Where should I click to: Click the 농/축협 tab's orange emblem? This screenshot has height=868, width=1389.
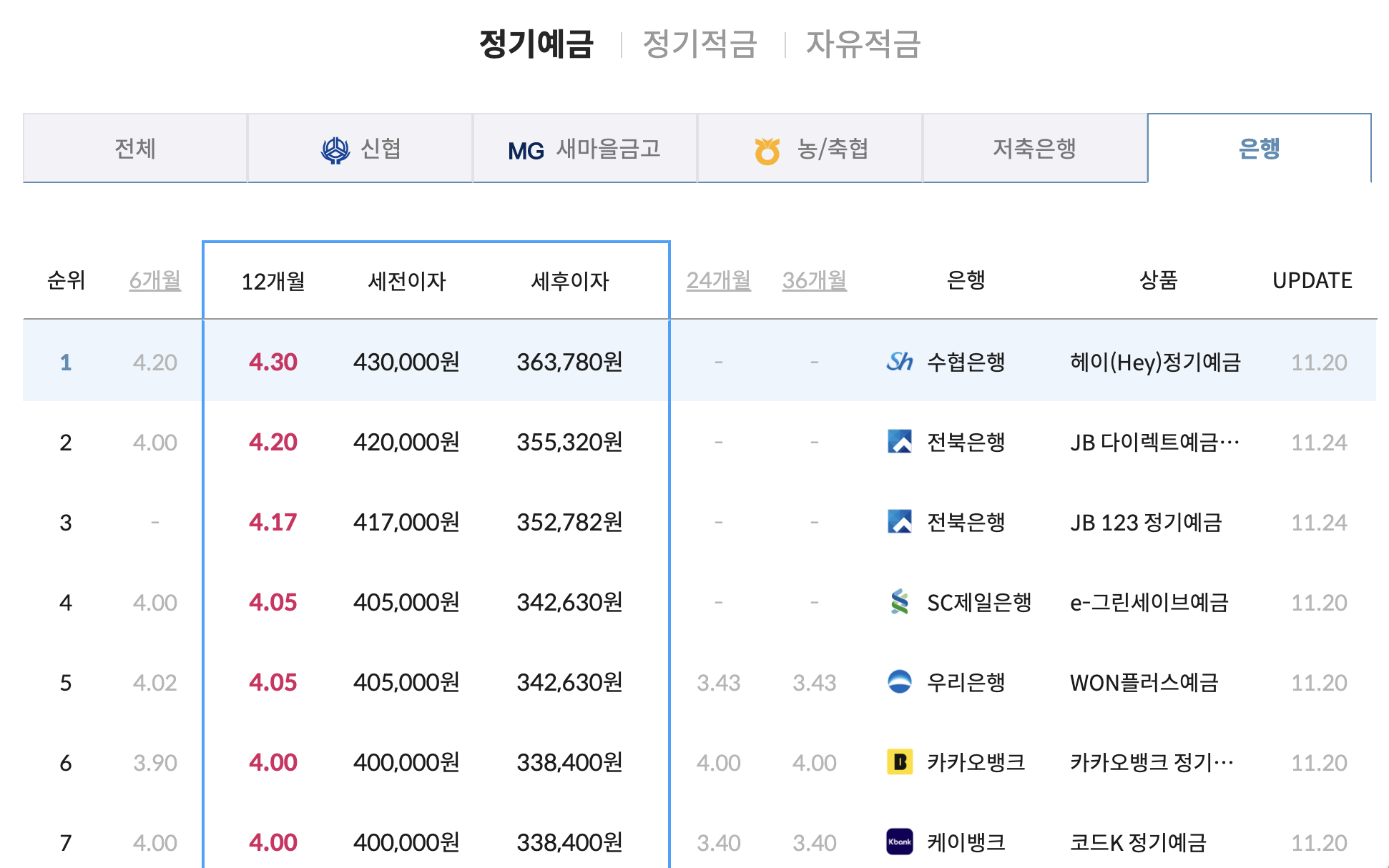pos(767,150)
